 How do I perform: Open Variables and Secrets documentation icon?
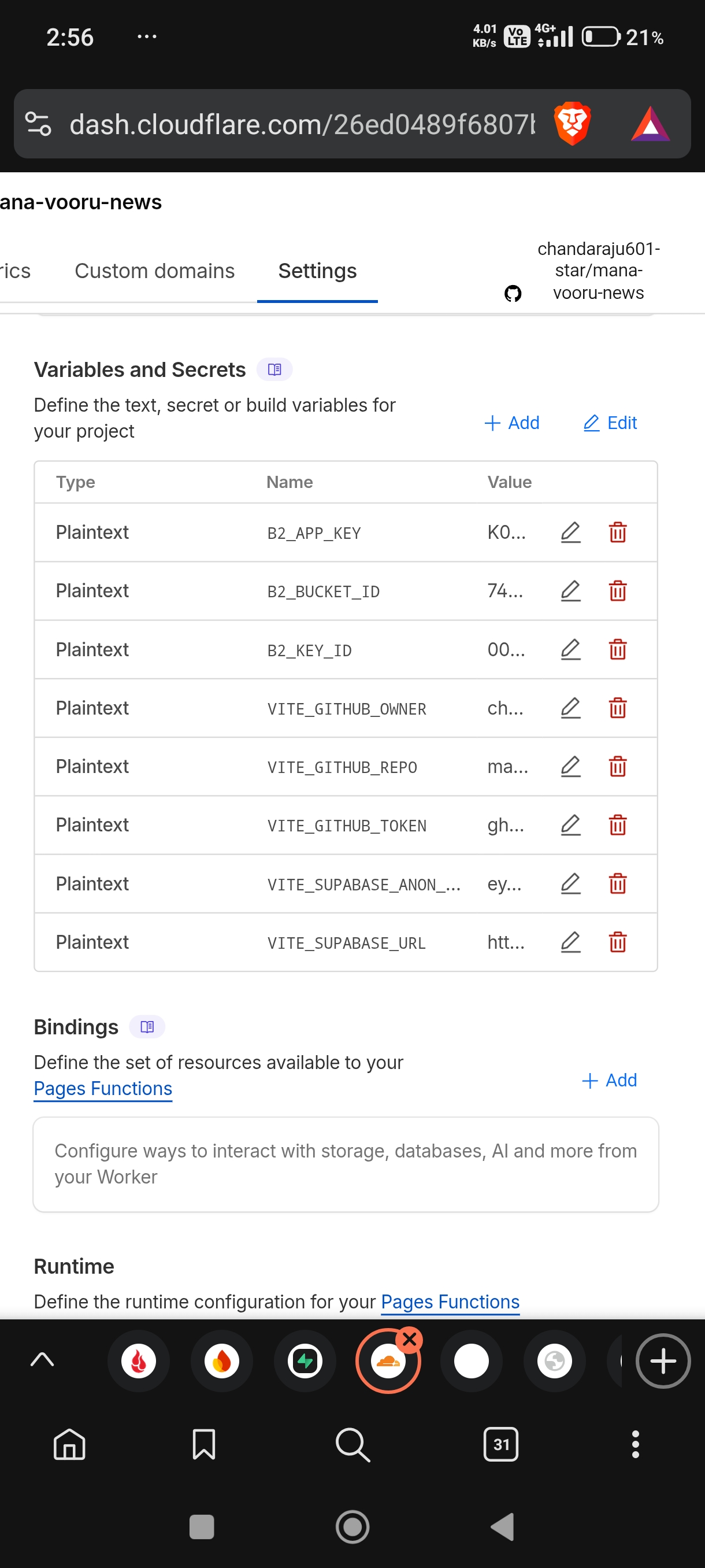coord(274,369)
